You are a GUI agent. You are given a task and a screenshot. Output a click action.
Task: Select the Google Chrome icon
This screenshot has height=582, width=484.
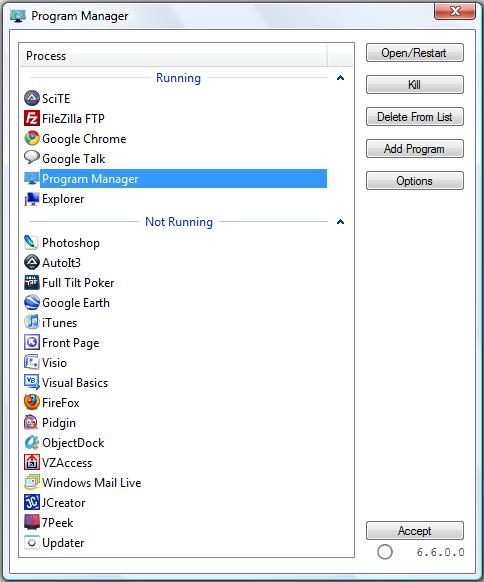point(32,138)
